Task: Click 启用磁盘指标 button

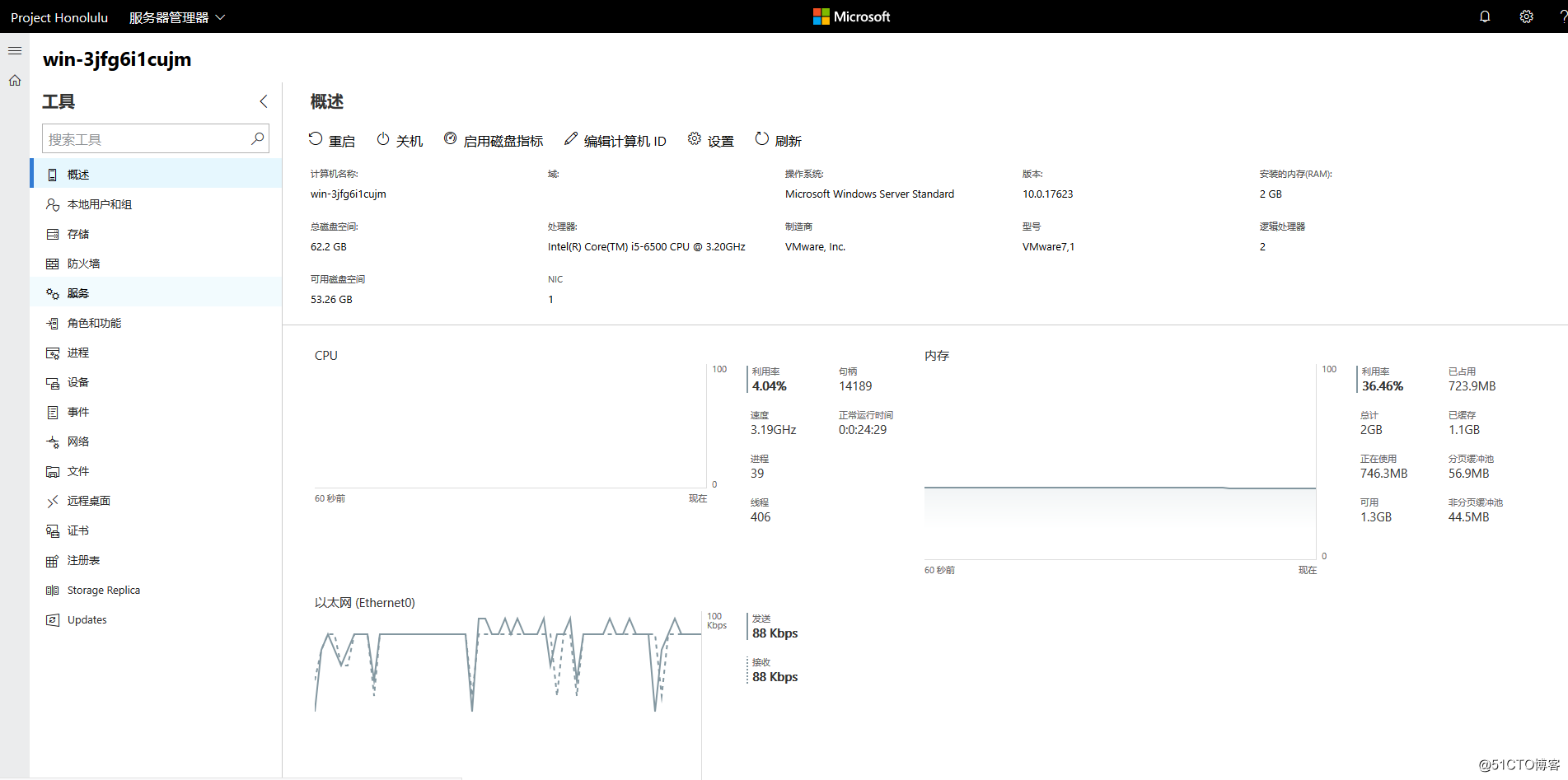Action: point(494,140)
